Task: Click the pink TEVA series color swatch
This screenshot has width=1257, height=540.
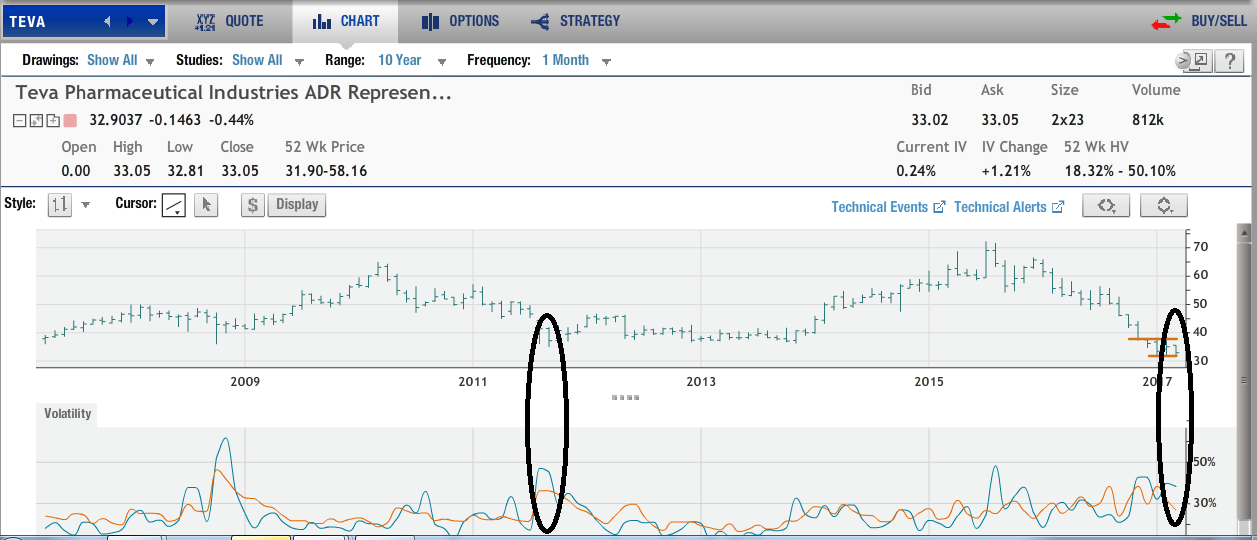Action: [70, 121]
